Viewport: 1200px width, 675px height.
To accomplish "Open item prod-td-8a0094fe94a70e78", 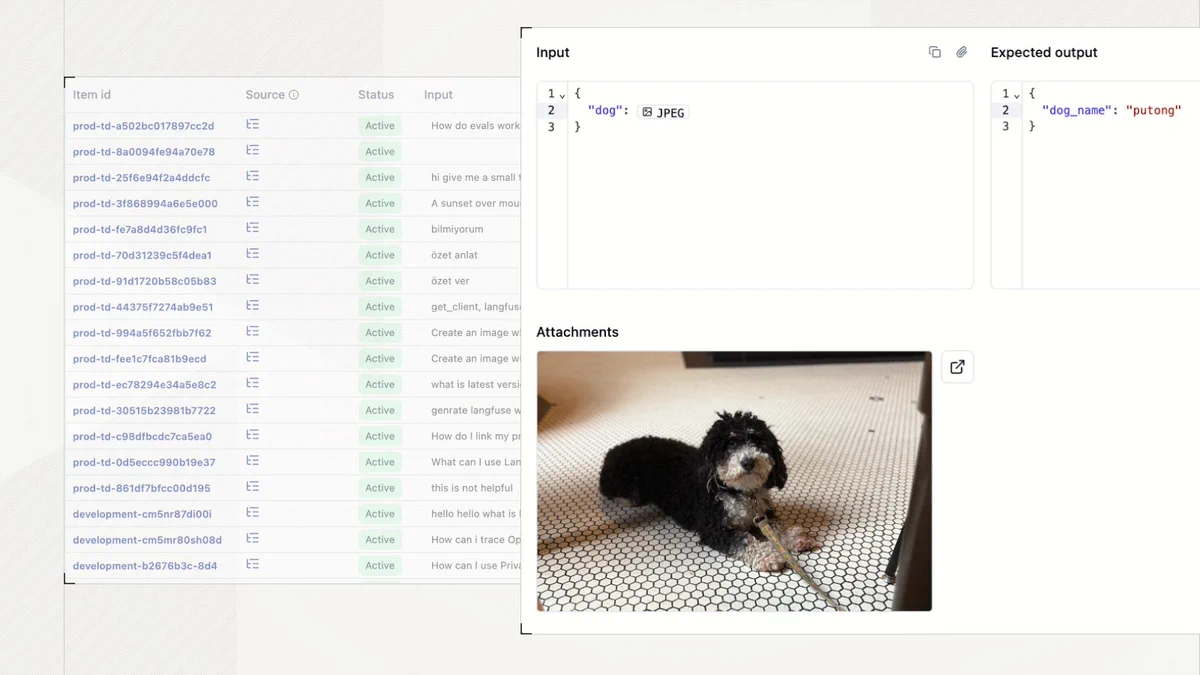I will coord(143,152).
